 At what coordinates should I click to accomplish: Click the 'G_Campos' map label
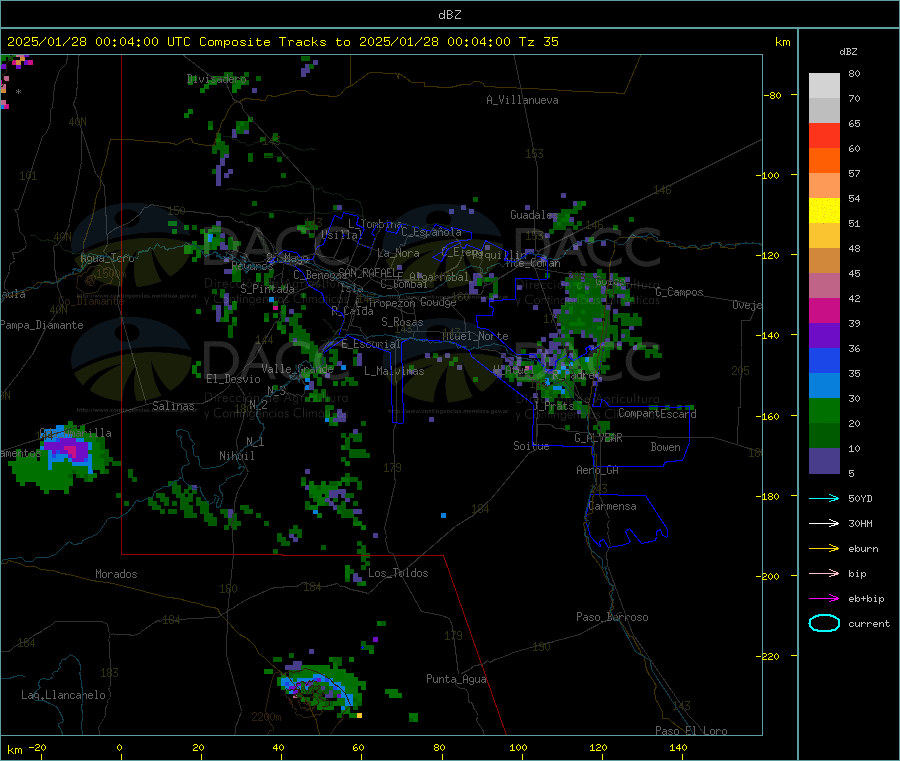tap(679, 292)
